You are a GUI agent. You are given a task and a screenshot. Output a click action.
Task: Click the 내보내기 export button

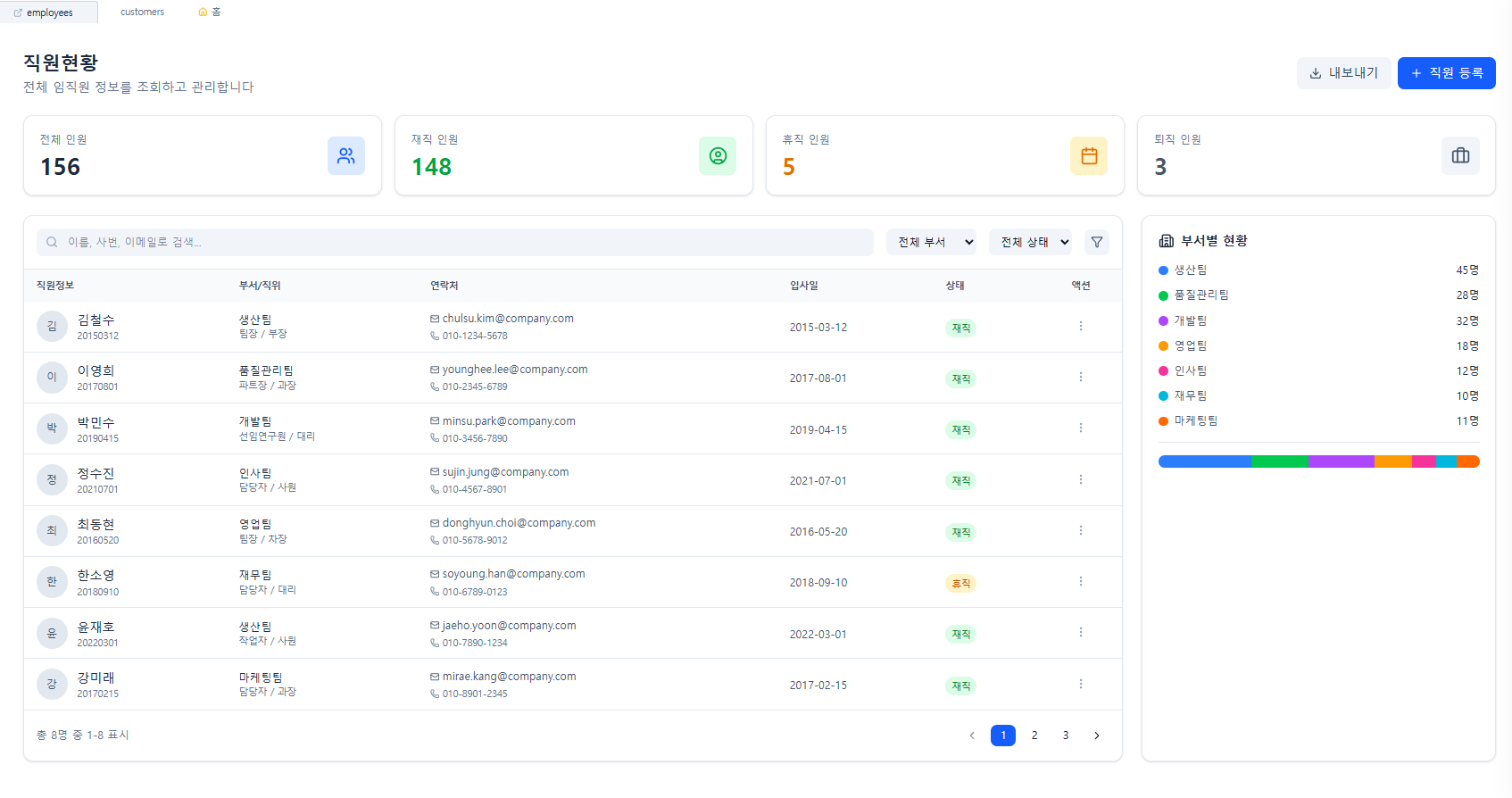coord(1342,73)
